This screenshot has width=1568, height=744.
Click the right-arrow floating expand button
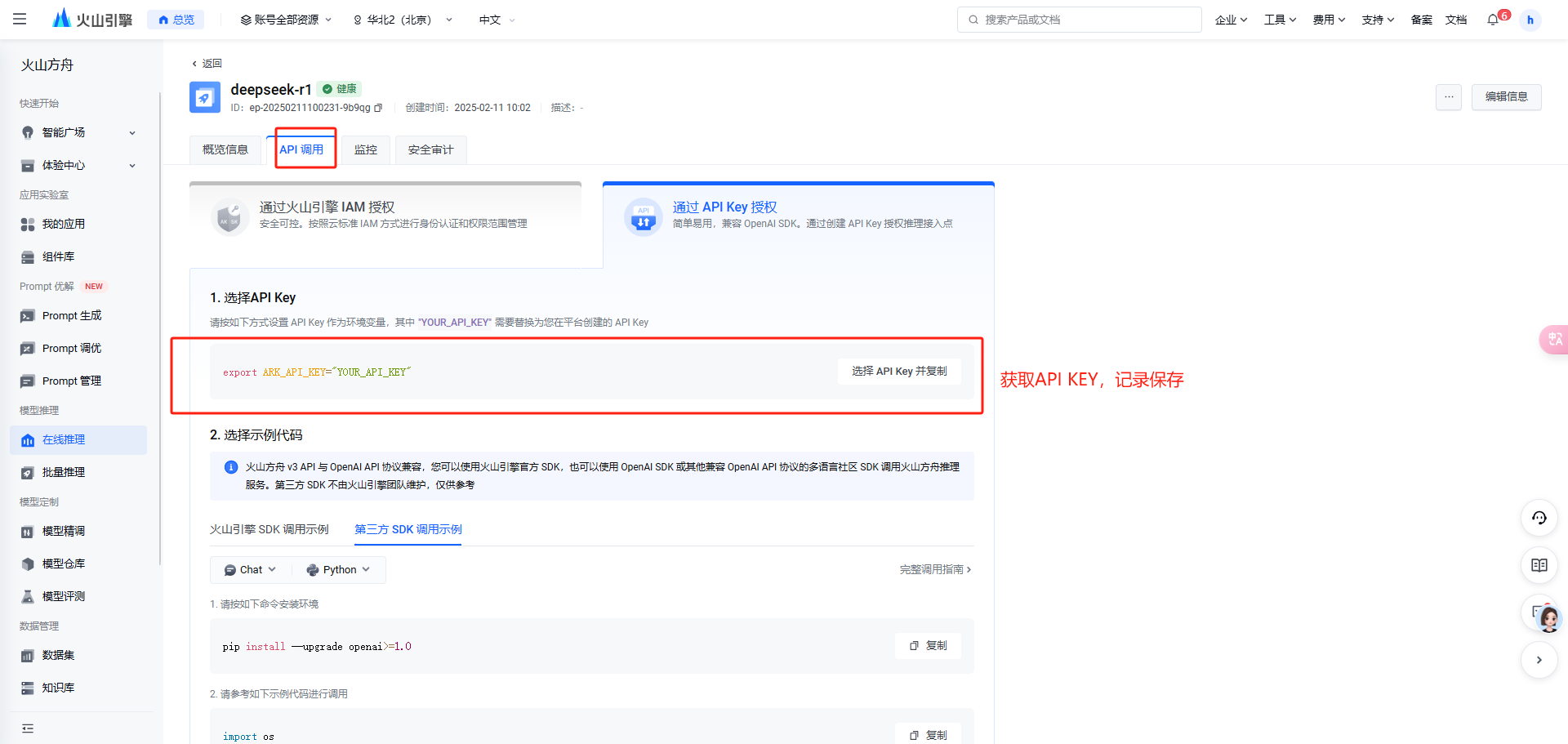pos(1539,660)
